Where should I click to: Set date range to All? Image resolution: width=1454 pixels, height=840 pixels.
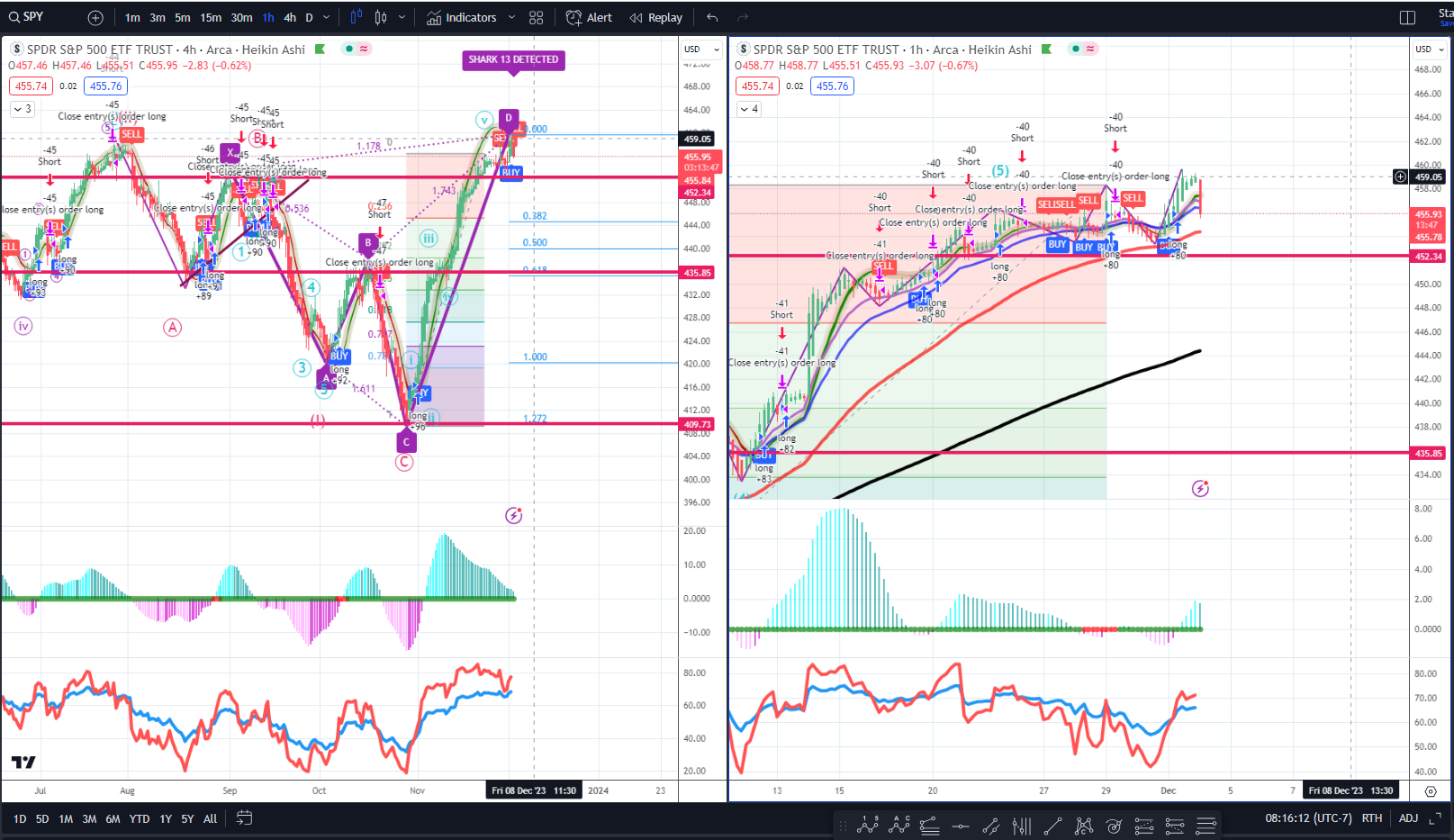click(210, 818)
